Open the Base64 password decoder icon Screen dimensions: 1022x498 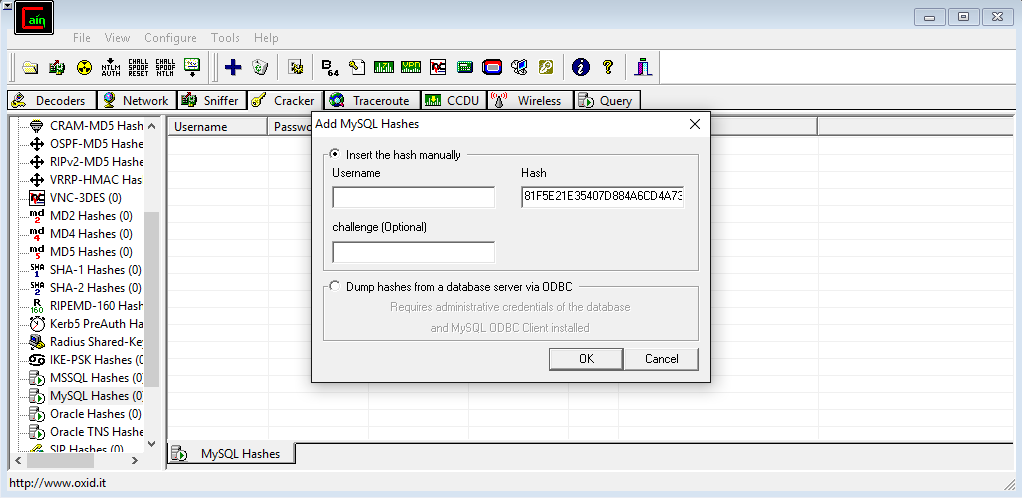click(330, 66)
